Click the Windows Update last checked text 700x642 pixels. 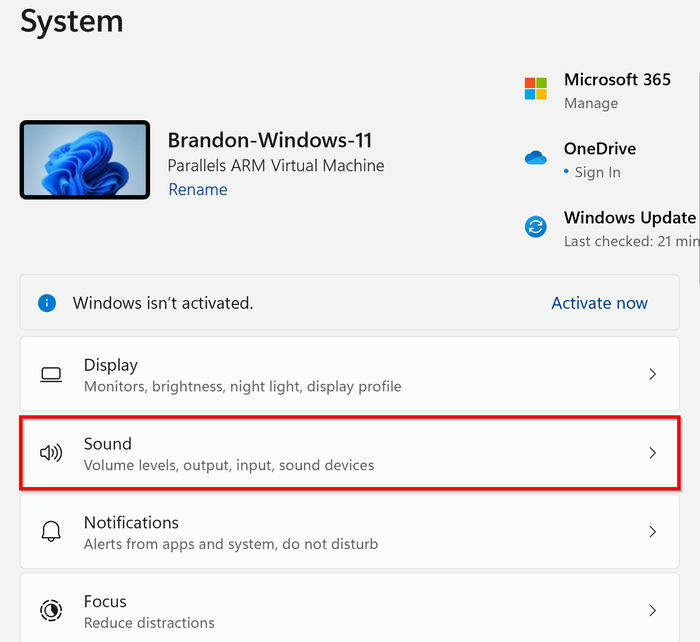pos(631,242)
